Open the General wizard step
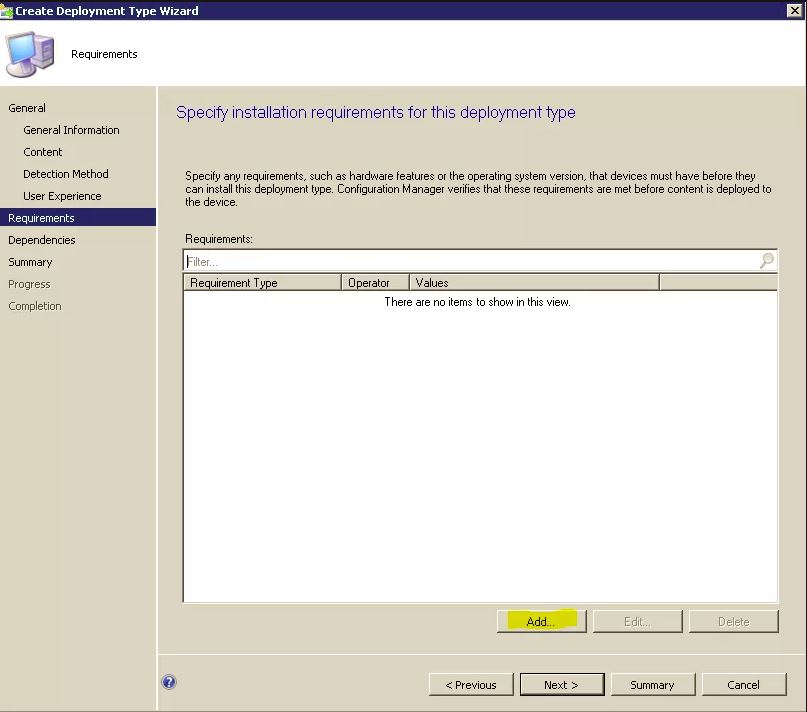The width and height of the screenshot is (807, 712). click(x=27, y=108)
